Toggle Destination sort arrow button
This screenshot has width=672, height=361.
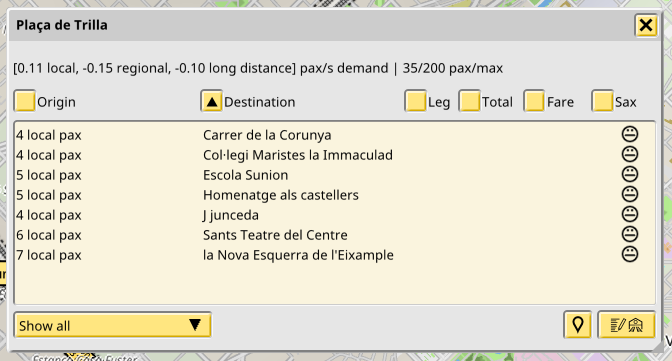tap(211, 101)
